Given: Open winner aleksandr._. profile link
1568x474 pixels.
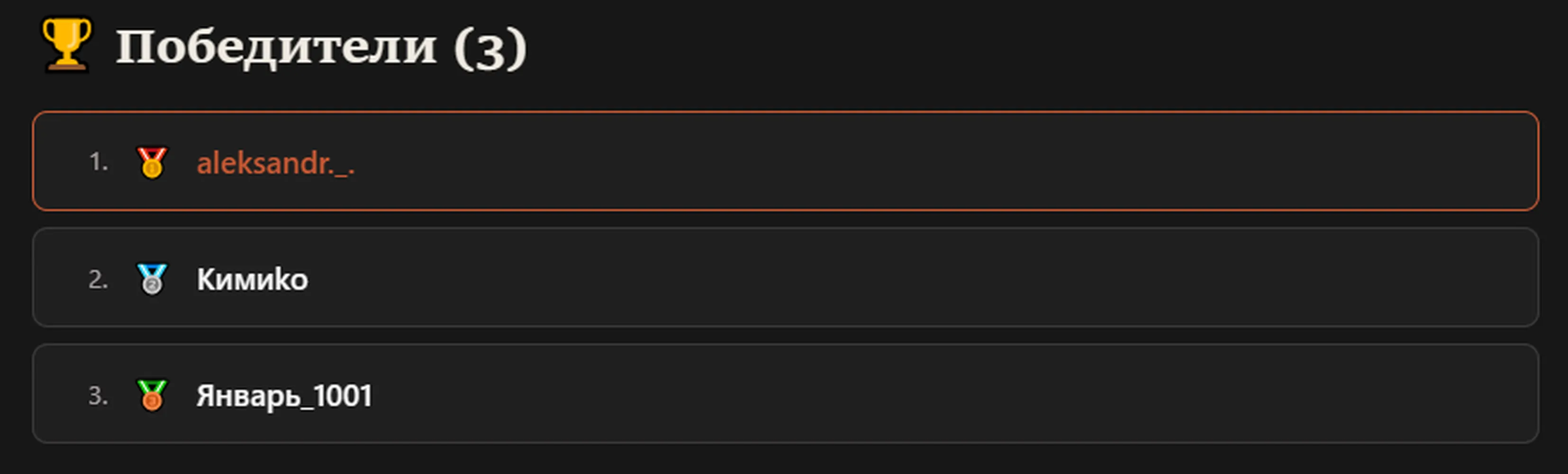Looking at the screenshot, I should [275, 163].
